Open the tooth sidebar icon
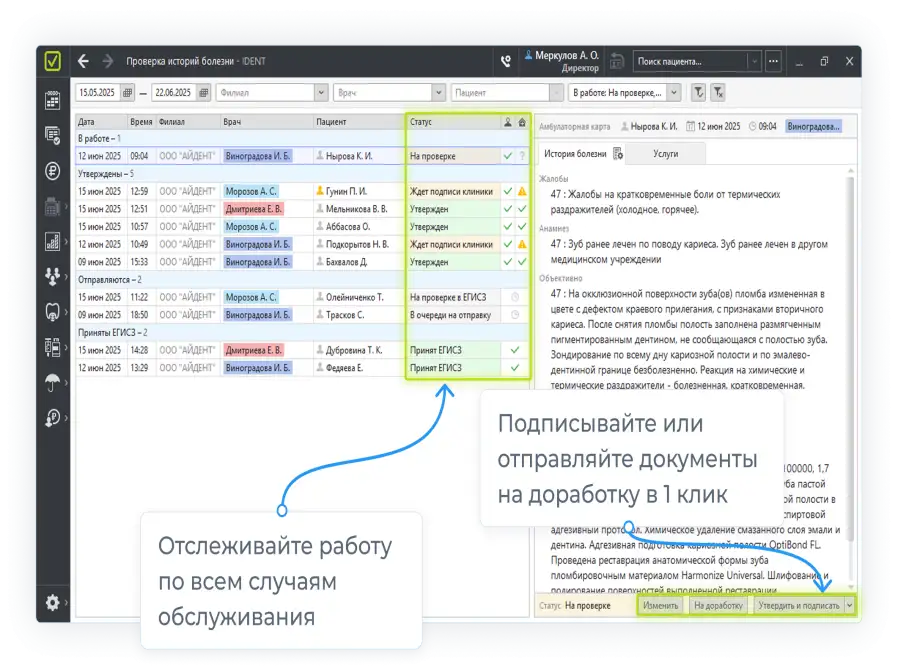The height and width of the screenshot is (669, 898). point(53,311)
